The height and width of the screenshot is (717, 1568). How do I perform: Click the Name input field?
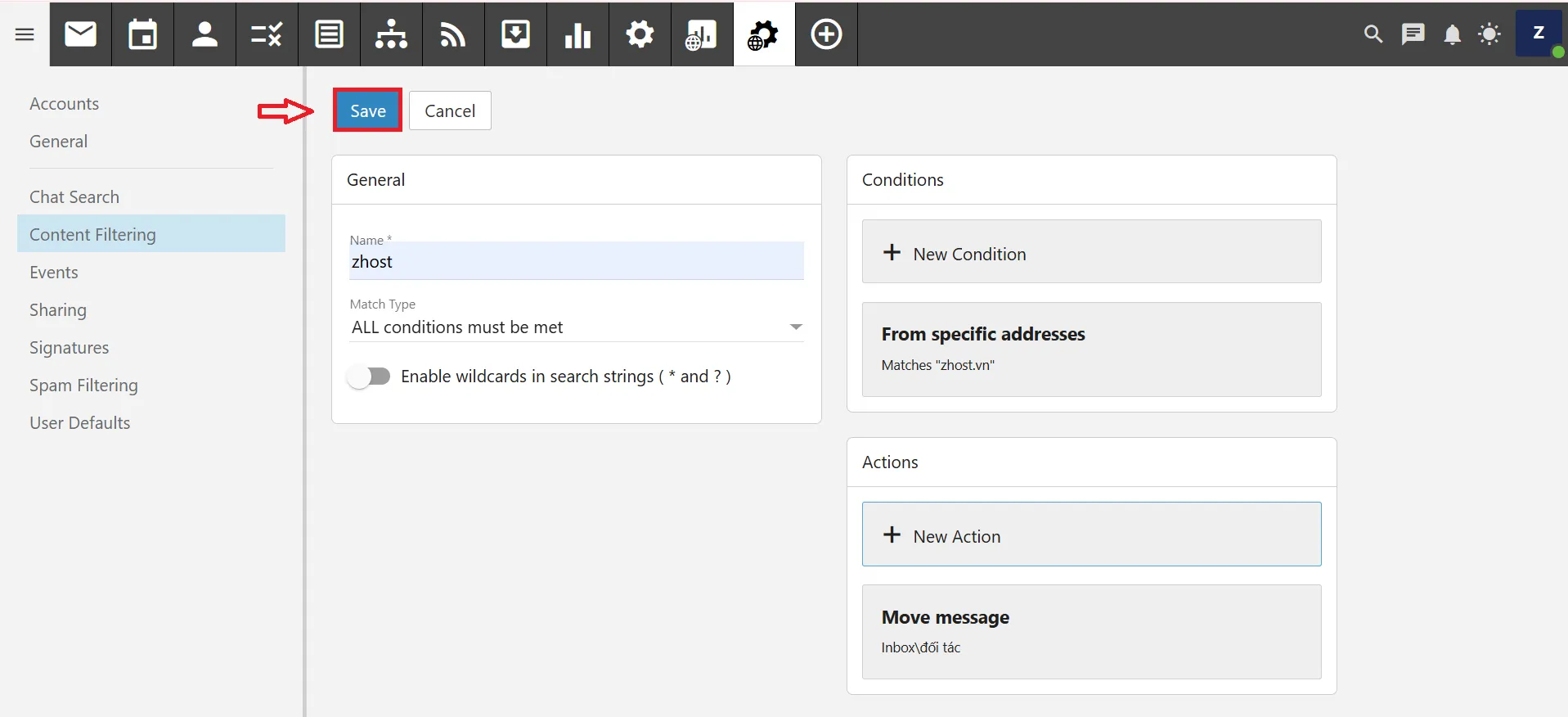tap(576, 262)
